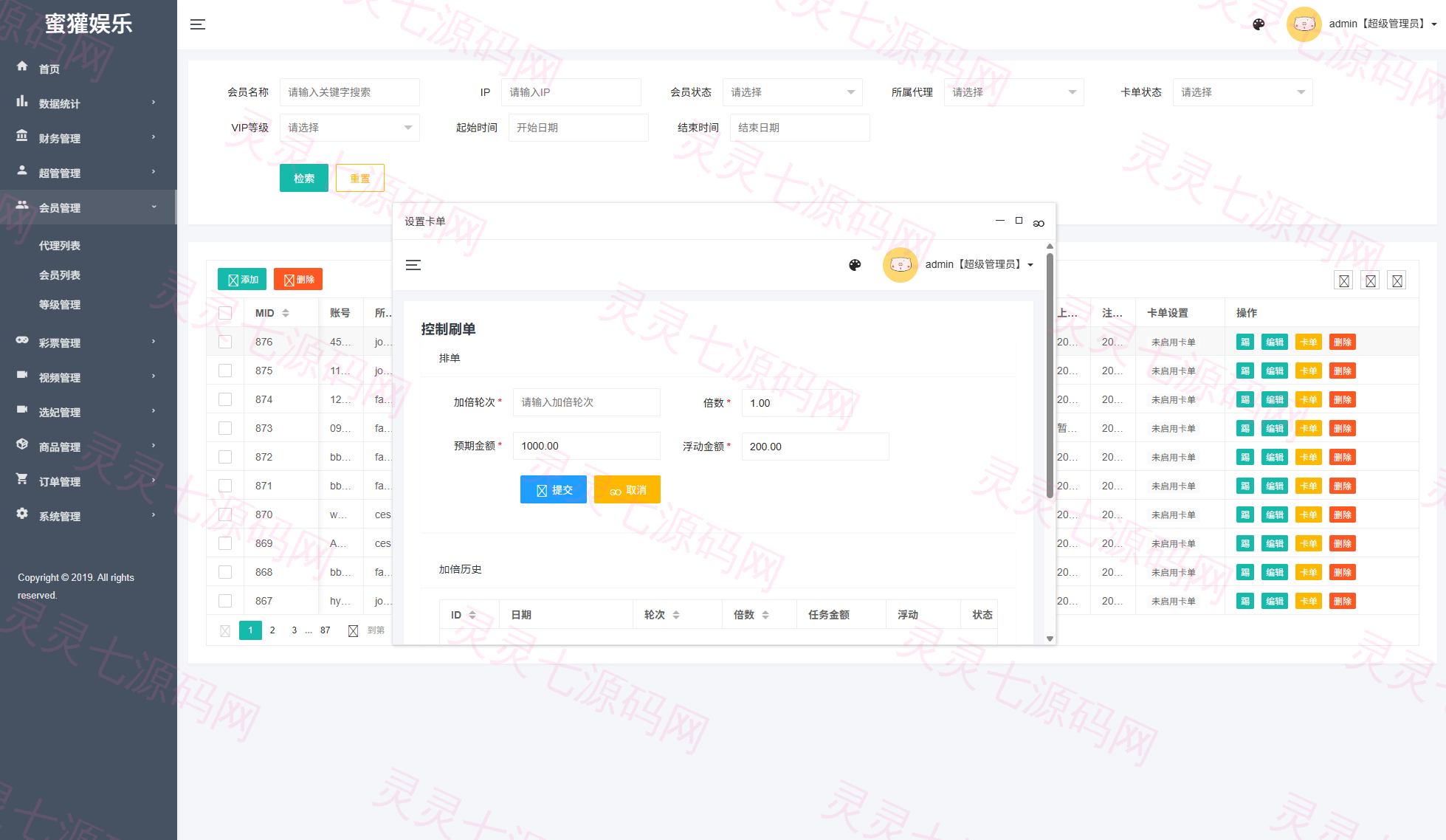
Task: Toggle the main sidebar hamburger icon
Action: click(x=198, y=24)
